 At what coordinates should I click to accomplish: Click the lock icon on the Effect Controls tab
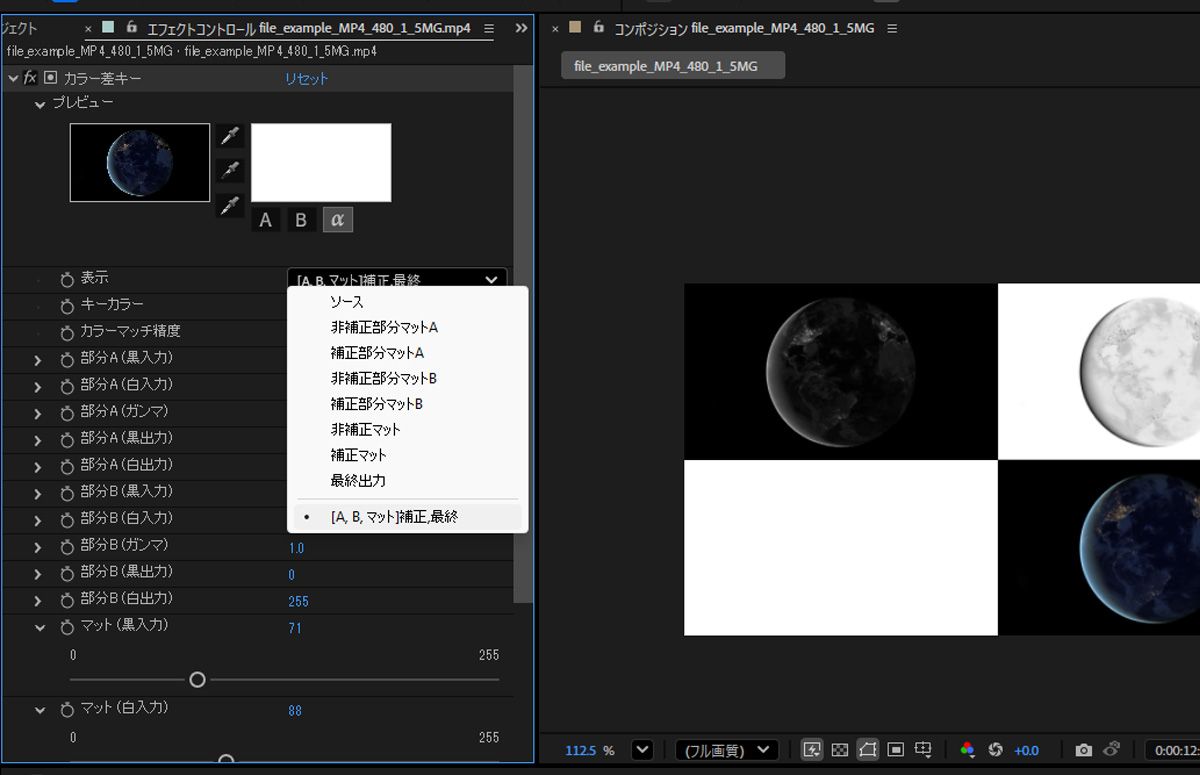tap(133, 28)
